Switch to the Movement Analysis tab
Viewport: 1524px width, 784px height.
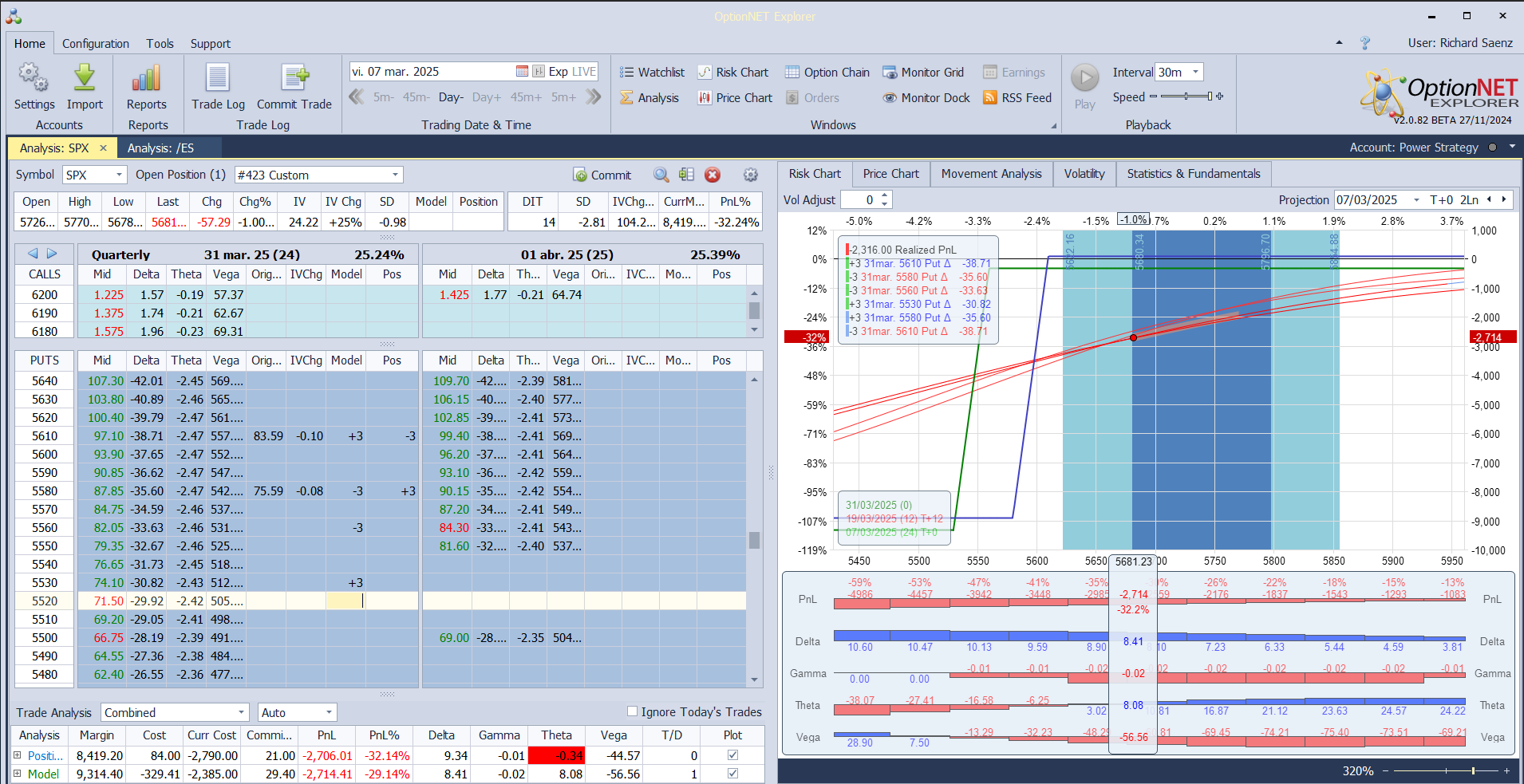pyautogui.click(x=991, y=174)
